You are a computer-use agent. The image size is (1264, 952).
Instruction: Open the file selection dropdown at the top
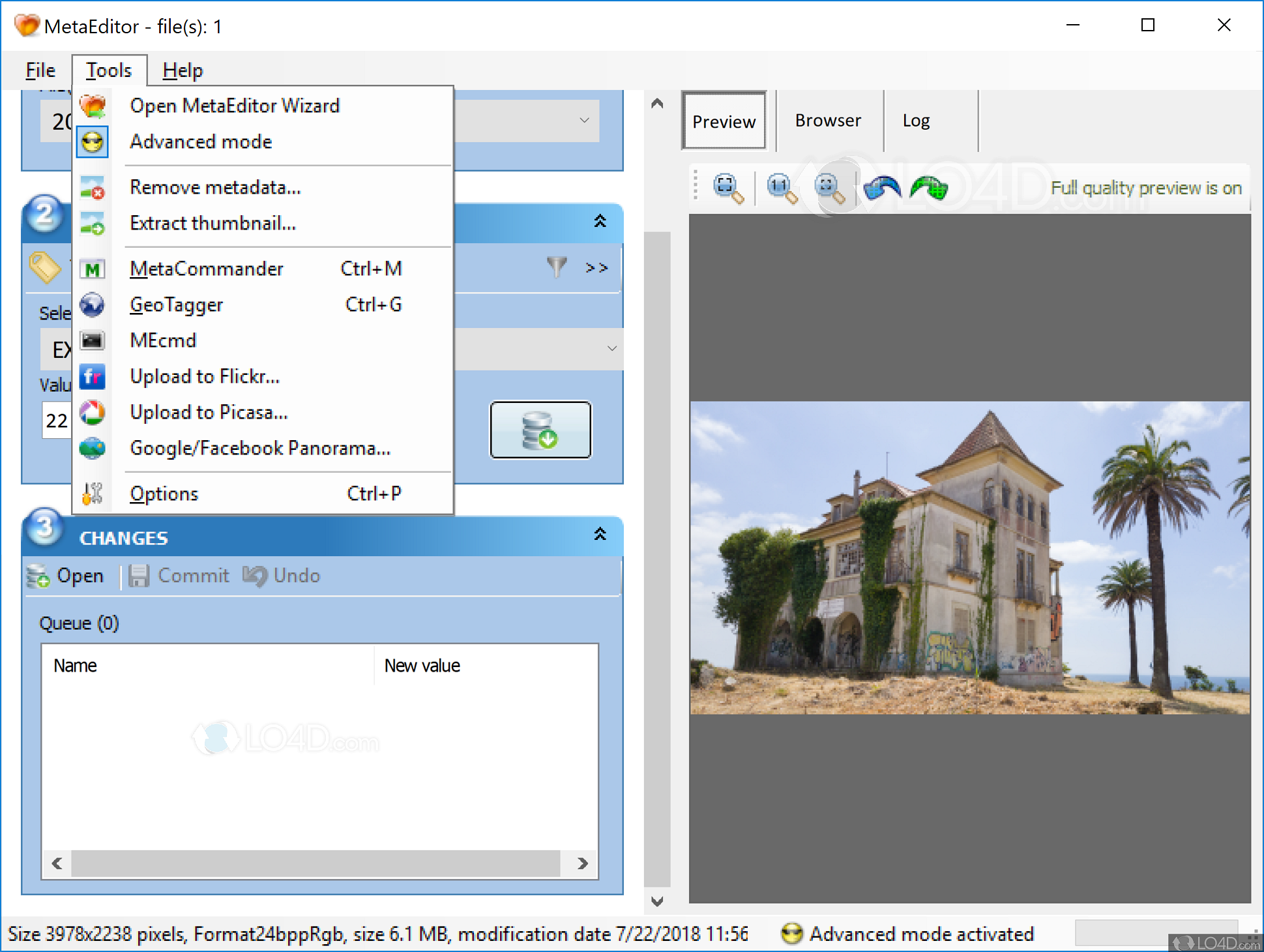[x=583, y=121]
